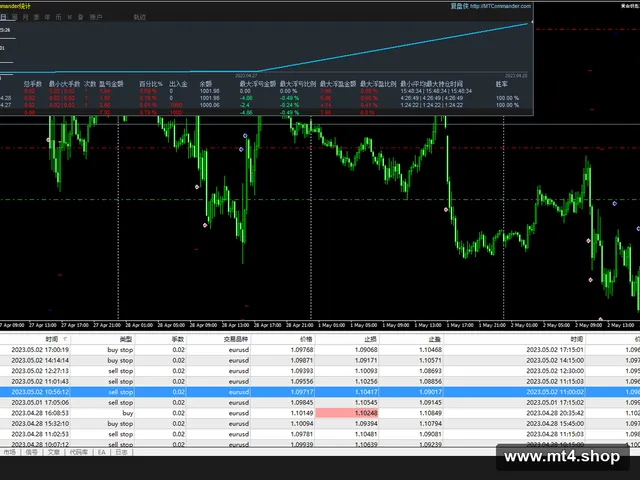640x480 pixels.
Task: Open the EA tab in bottom bar
Action: click(x=102, y=452)
